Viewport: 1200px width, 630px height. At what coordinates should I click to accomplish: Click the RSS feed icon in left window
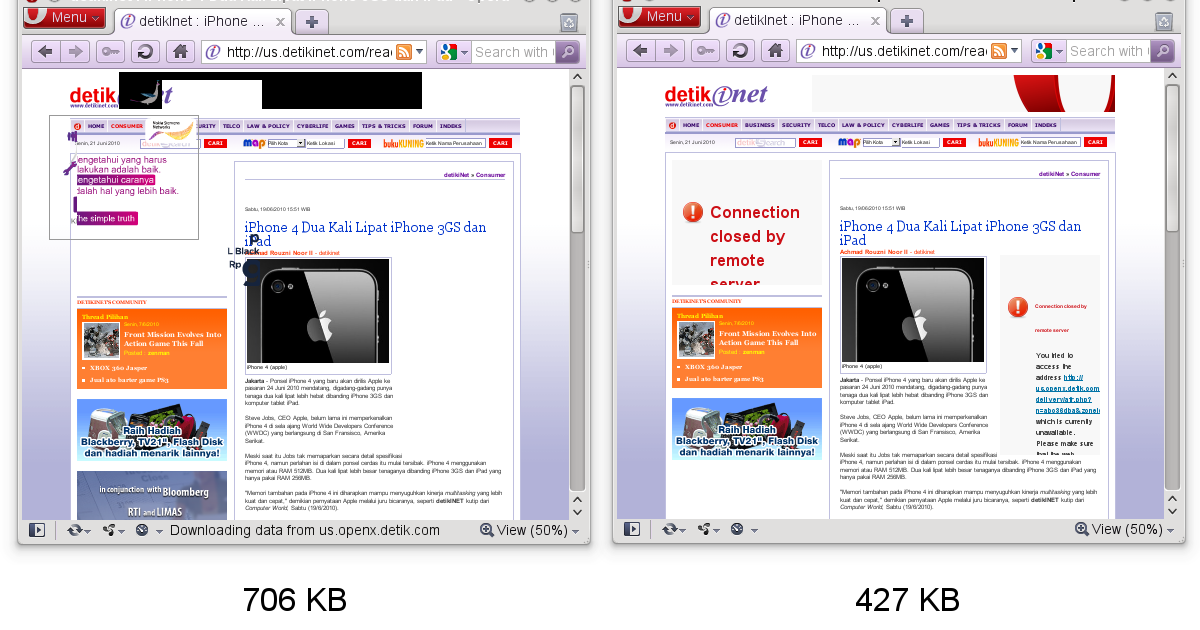tap(404, 52)
